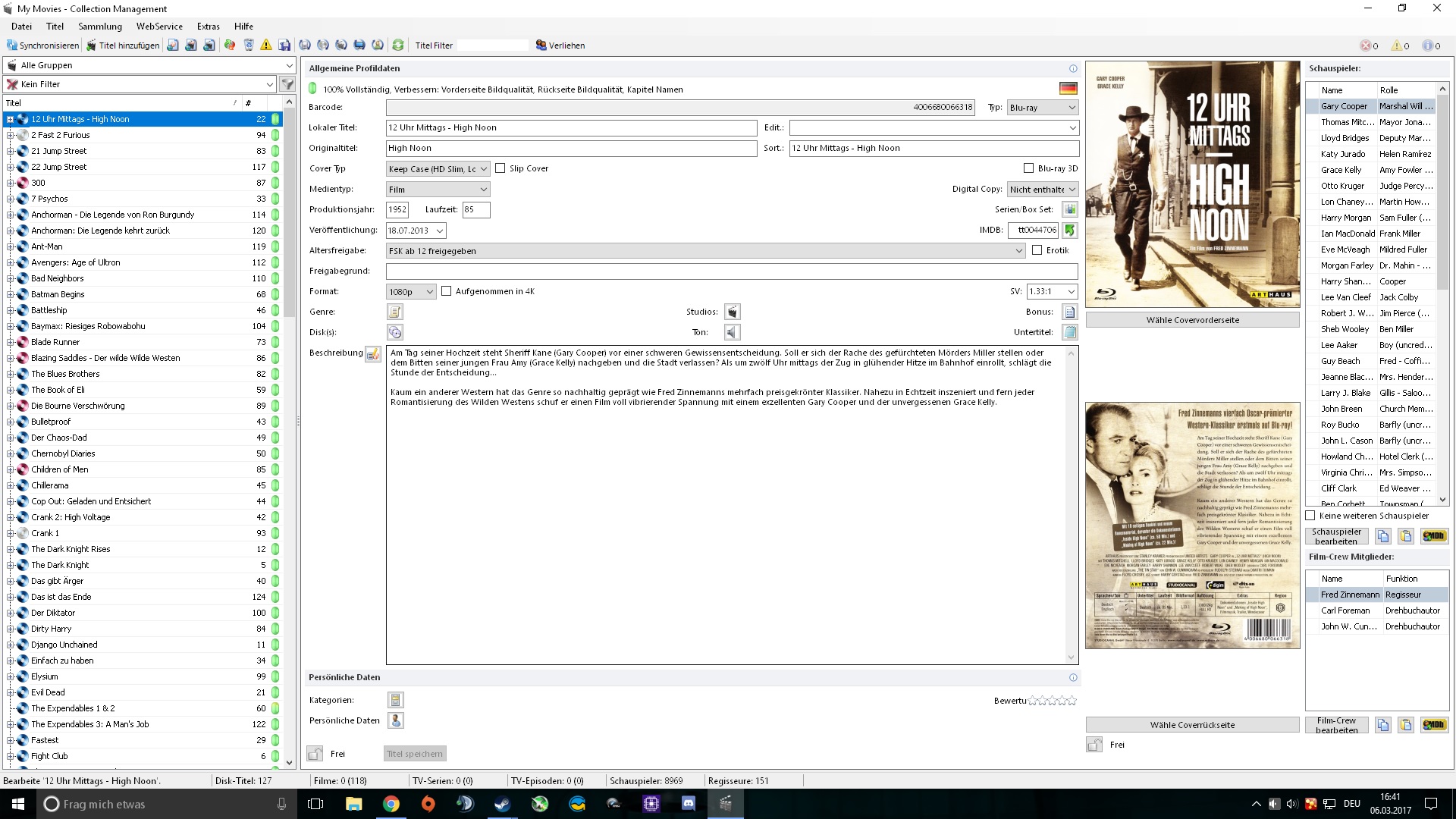Click the yellow warning triangle toolbar icon
Image resolution: width=1456 pixels, height=819 pixels.
[x=266, y=45]
